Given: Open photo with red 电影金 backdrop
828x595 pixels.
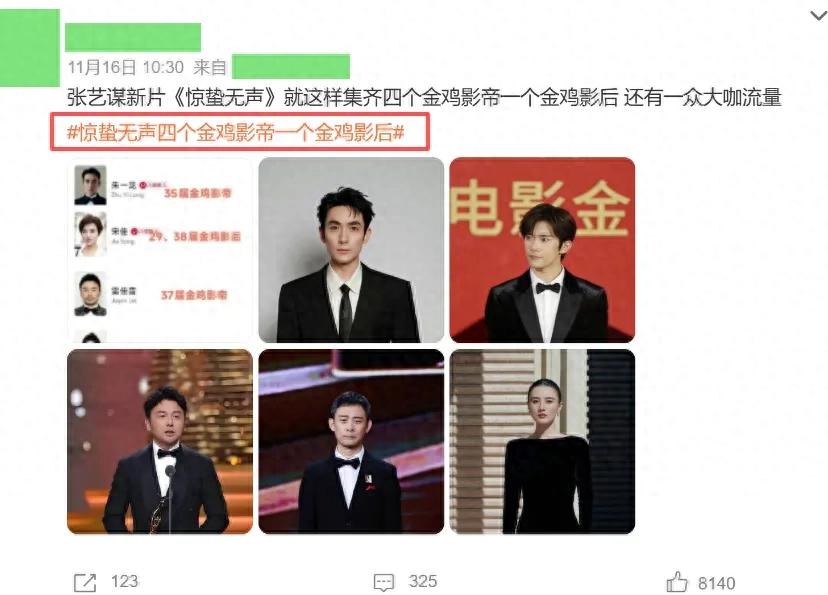Looking at the screenshot, I should (x=542, y=250).
